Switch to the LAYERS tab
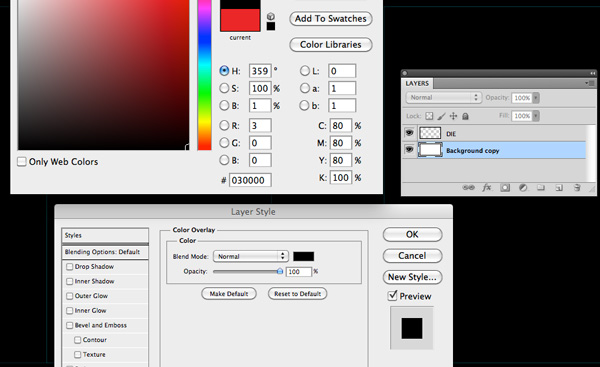The image size is (600, 367). click(417, 83)
